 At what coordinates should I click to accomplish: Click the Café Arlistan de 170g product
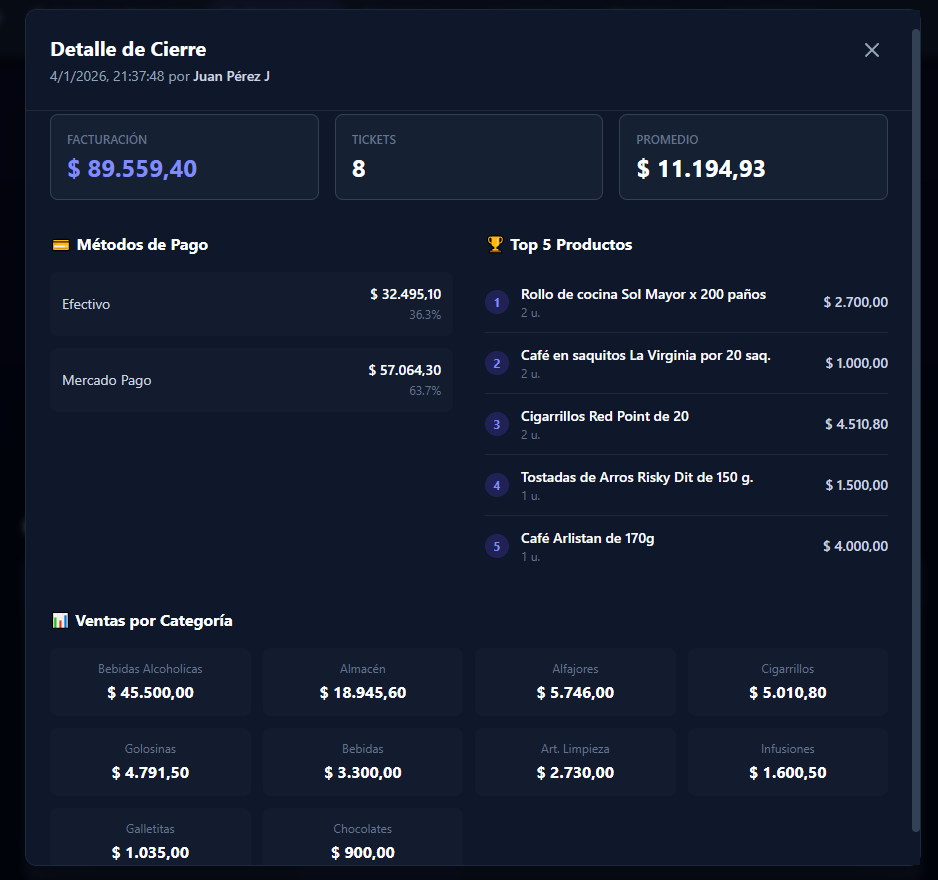coord(587,539)
